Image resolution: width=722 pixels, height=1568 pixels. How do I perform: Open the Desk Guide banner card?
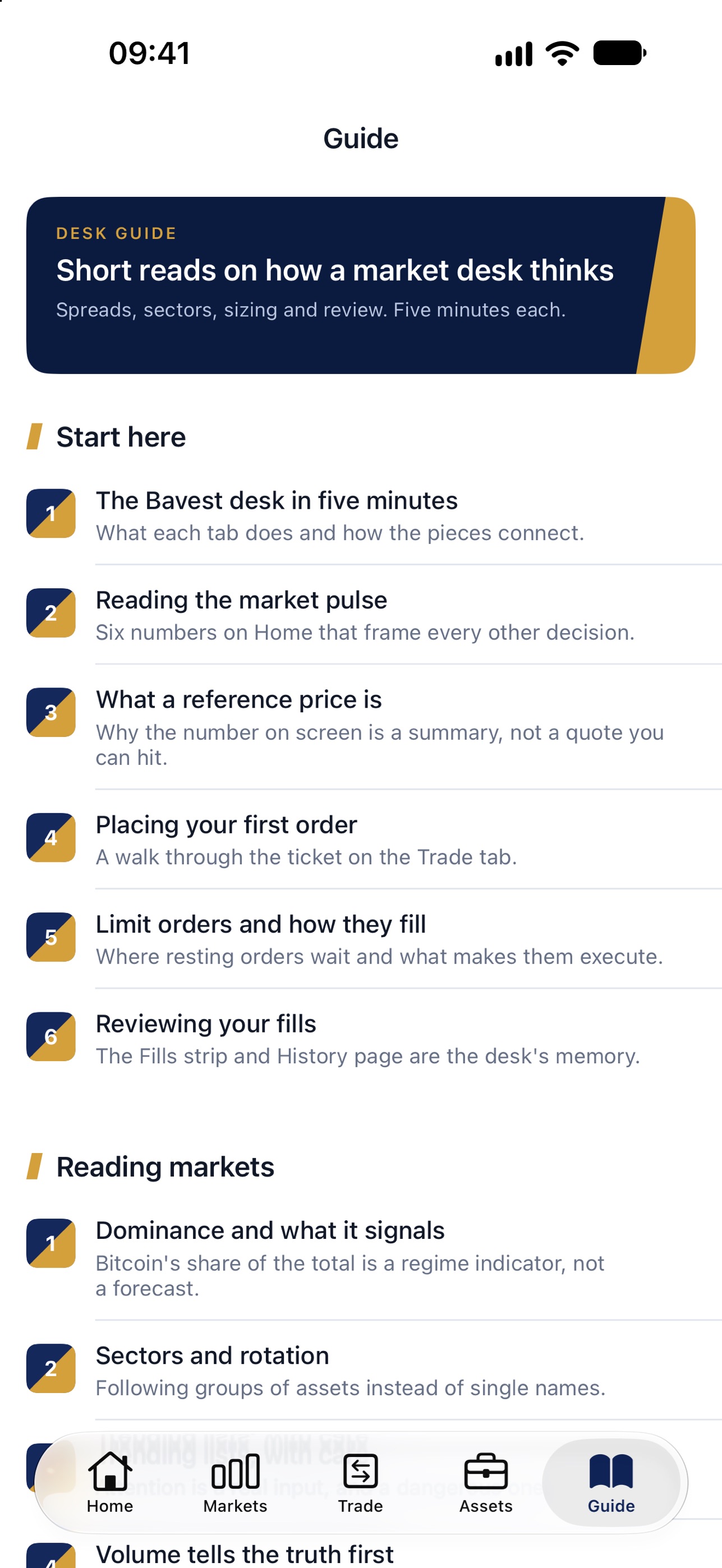pyautogui.click(x=361, y=285)
